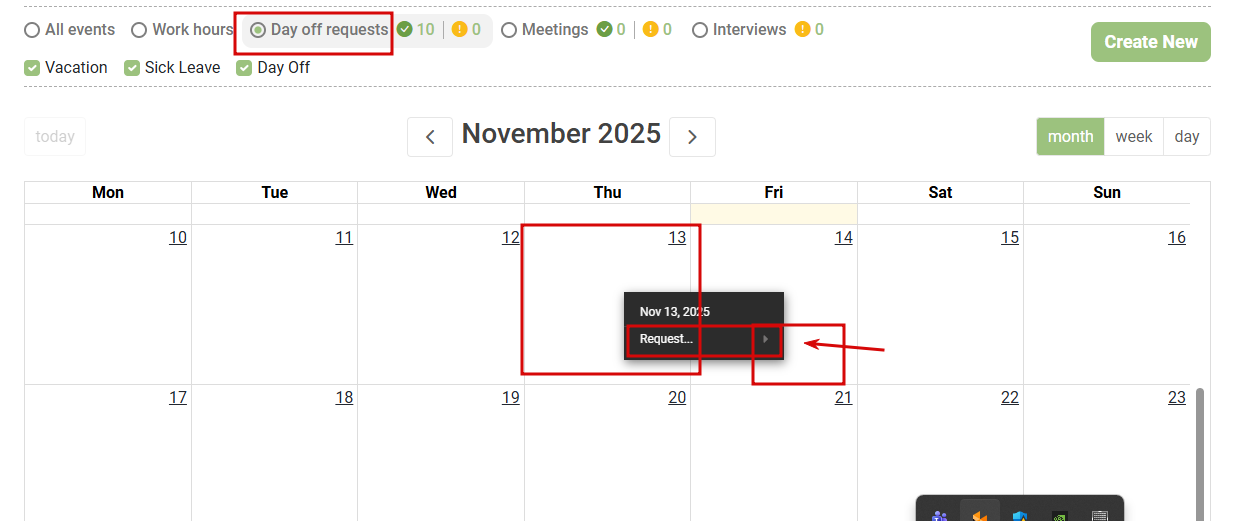Click green checkmark beside Day off requests count
Viewport: 1239px width, 521px height.
[405, 30]
